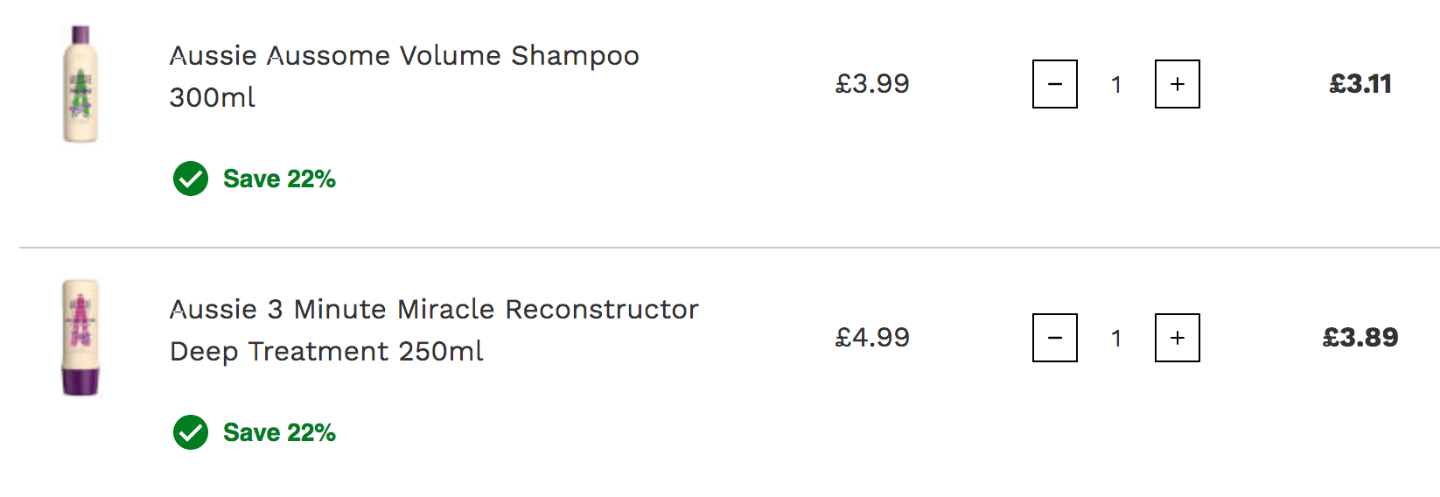Click the discounted total £3.89
Screen dimensions: 1440x497
click(x=1360, y=338)
